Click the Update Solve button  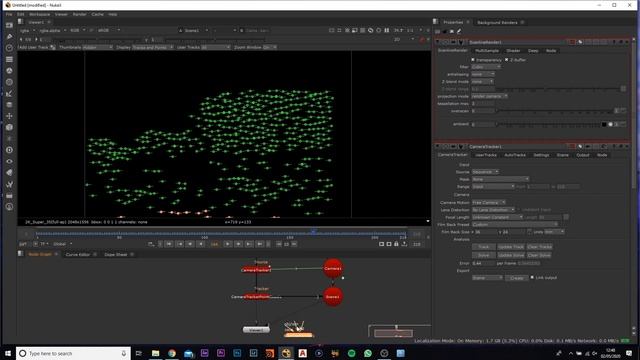tap(511, 255)
